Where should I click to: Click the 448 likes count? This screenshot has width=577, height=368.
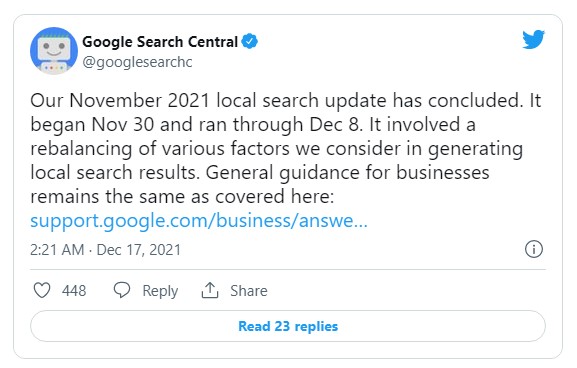(74, 291)
